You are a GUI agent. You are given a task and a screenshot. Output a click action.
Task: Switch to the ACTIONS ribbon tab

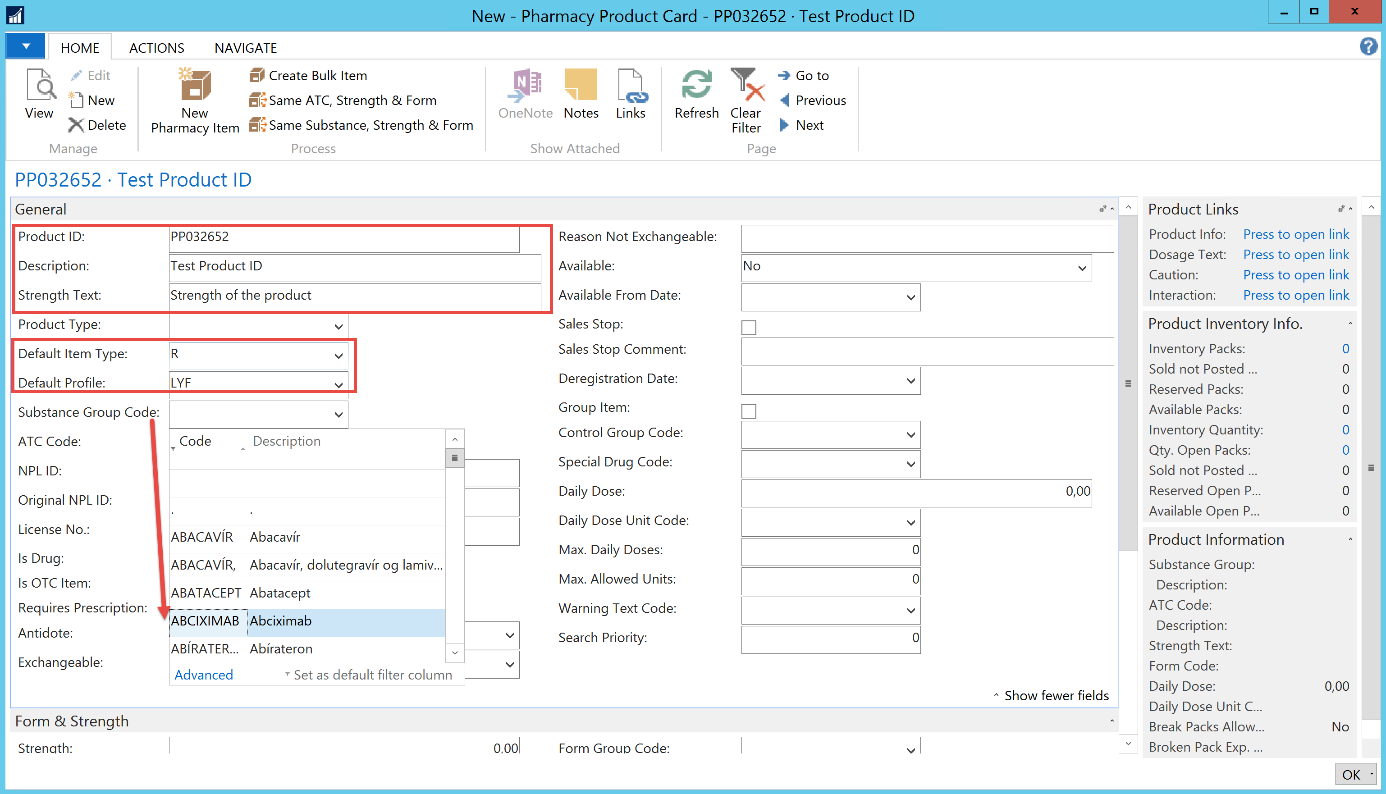[x=157, y=48]
